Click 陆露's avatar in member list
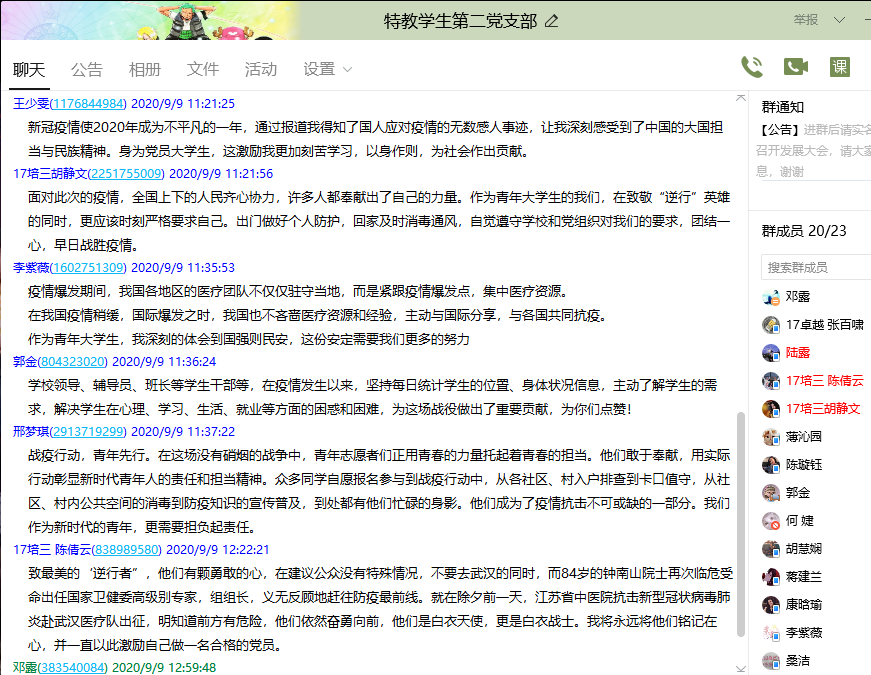The width and height of the screenshot is (871, 675). [x=770, y=353]
